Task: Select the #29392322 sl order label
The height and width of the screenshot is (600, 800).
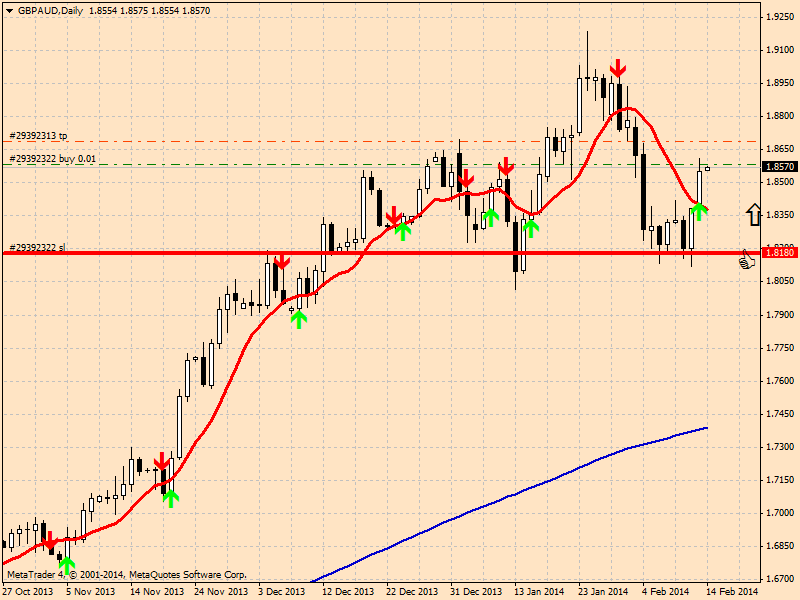Action: (x=37, y=247)
